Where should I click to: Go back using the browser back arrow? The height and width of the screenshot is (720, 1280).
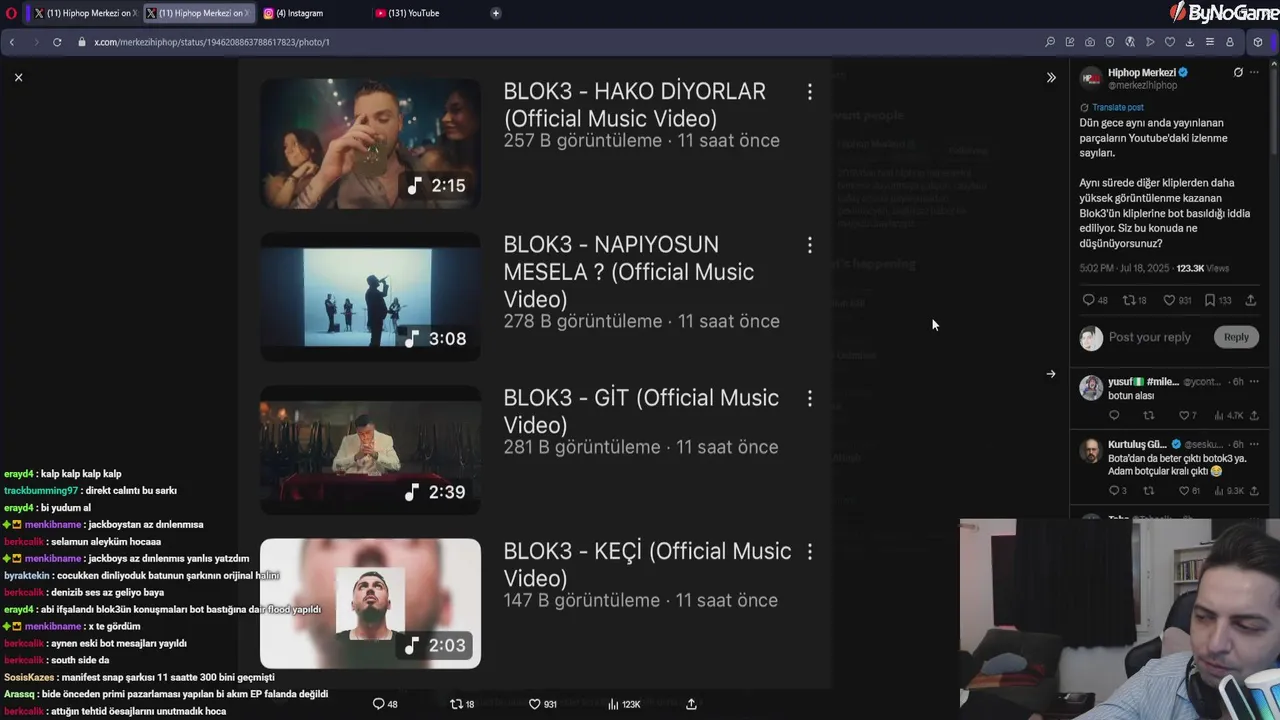pos(12,42)
